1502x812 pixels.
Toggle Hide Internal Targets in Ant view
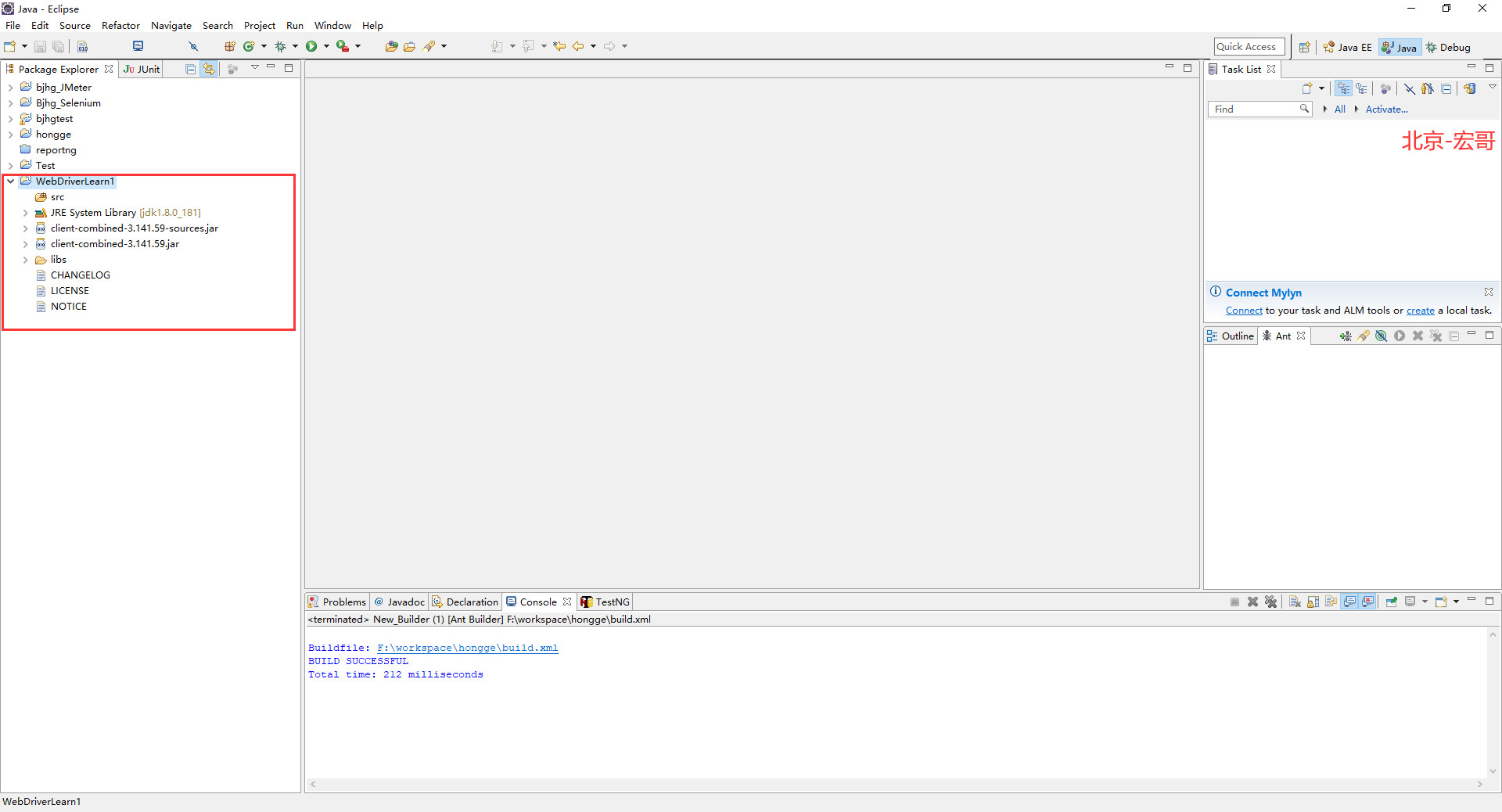pyautogui.click(x=1382, y=336)
